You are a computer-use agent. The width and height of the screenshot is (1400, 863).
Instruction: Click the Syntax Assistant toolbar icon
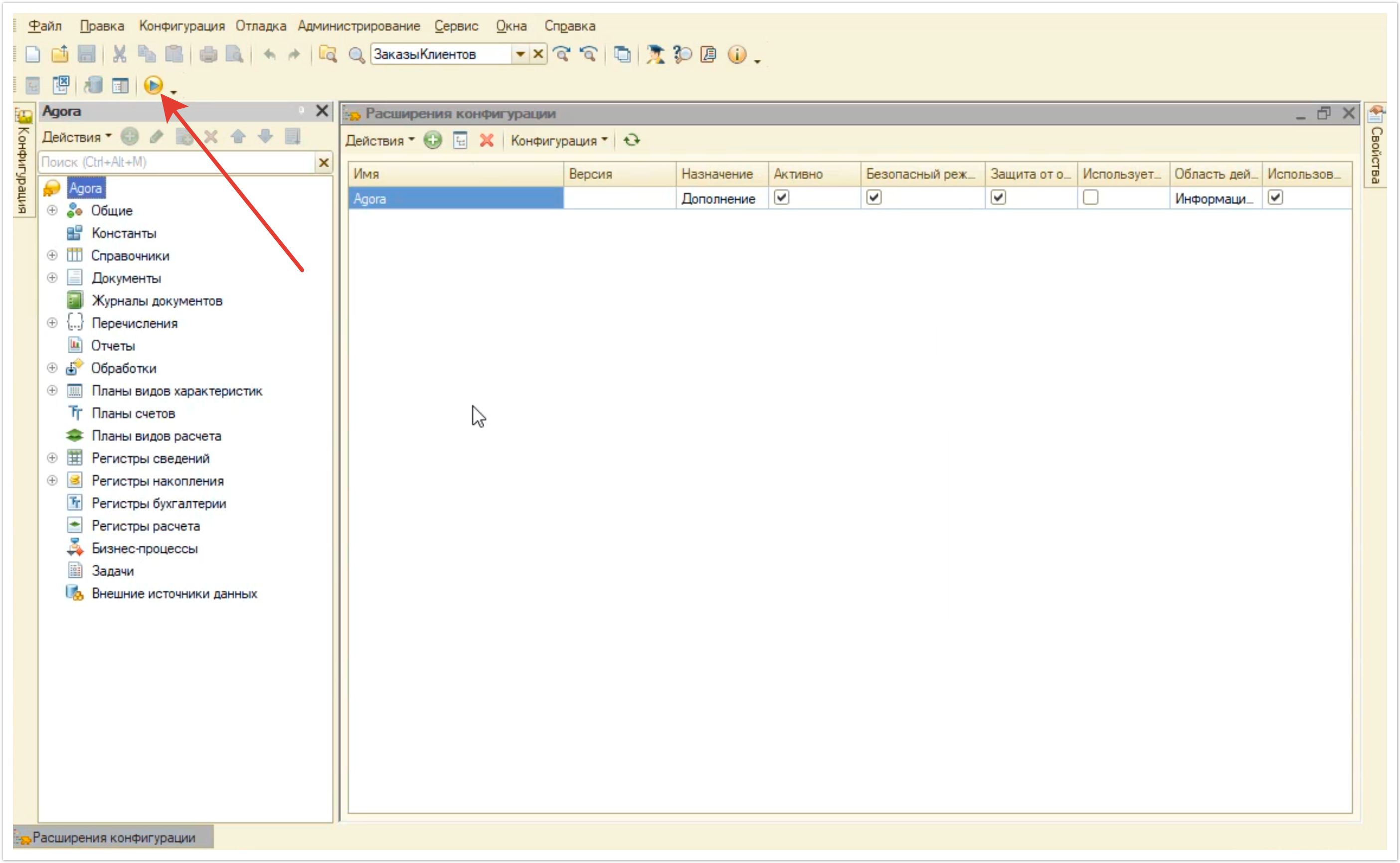(x=655, y=54)
